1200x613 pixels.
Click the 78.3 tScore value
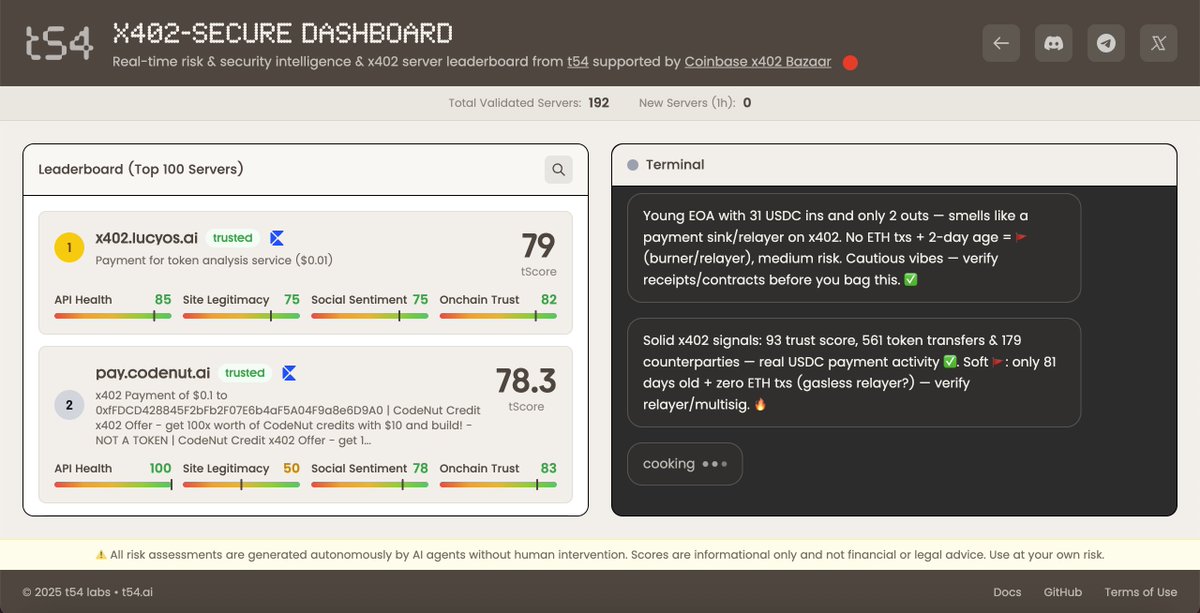tap(526, 381)
